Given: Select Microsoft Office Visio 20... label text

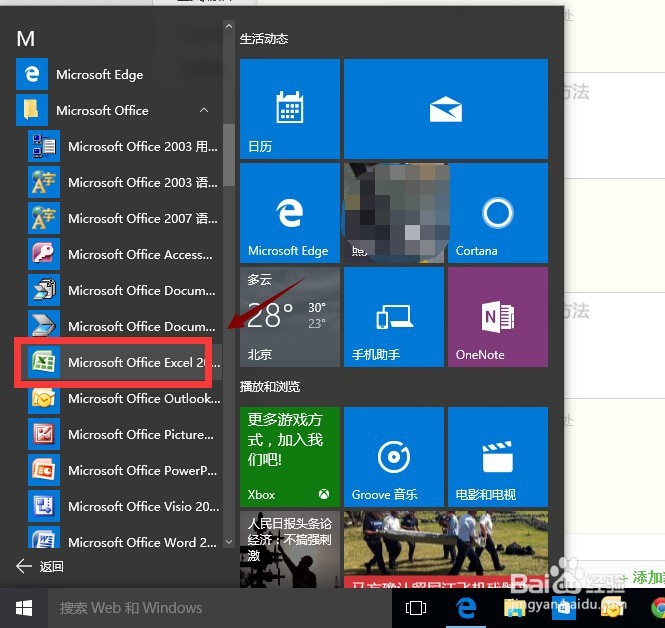Looking at the screenshot, I should [x=144, y=506].
